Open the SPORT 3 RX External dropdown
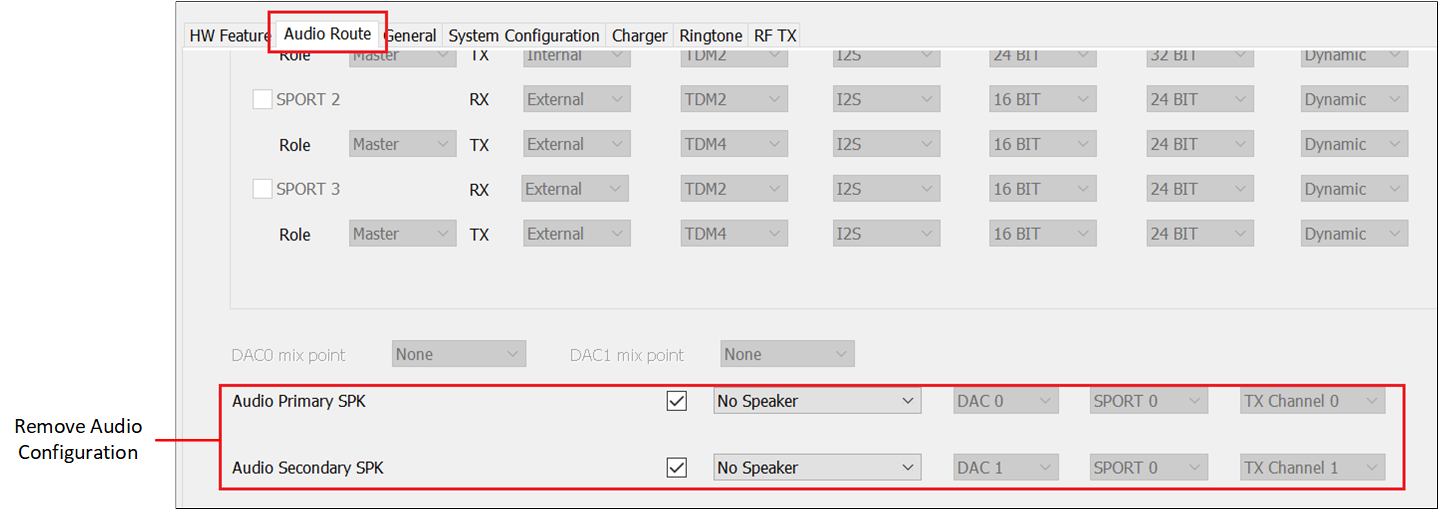The width and height of the screenshot is (1441, 510). pyautogui.click(x=575, y=189)
